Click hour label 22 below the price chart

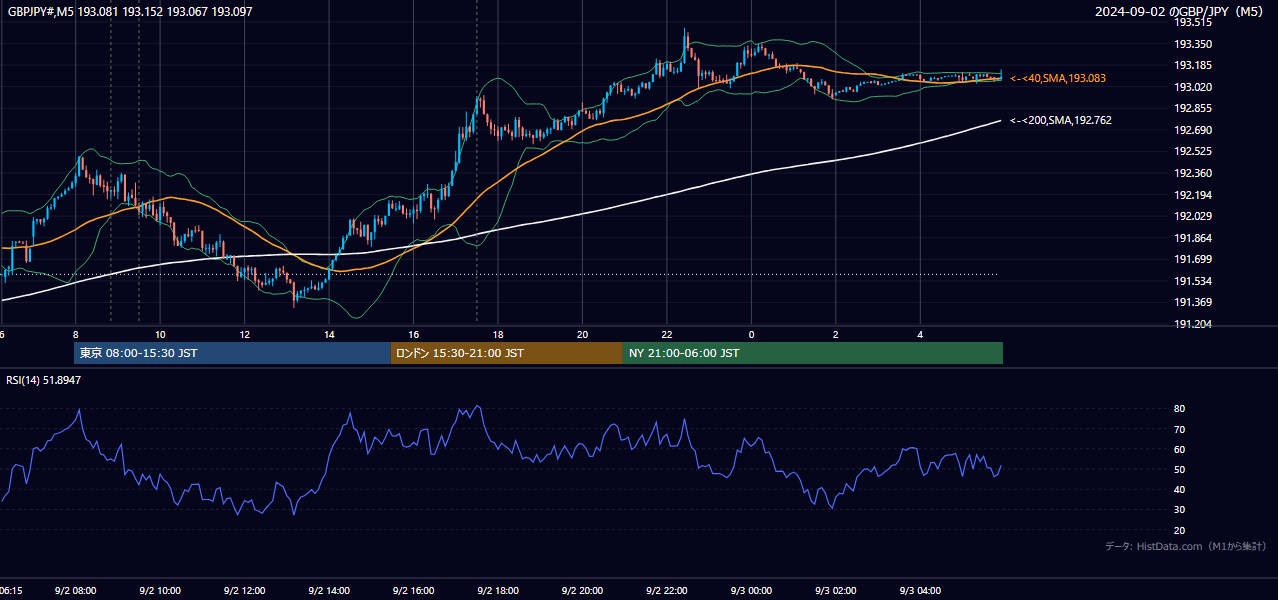coord(667,334)
